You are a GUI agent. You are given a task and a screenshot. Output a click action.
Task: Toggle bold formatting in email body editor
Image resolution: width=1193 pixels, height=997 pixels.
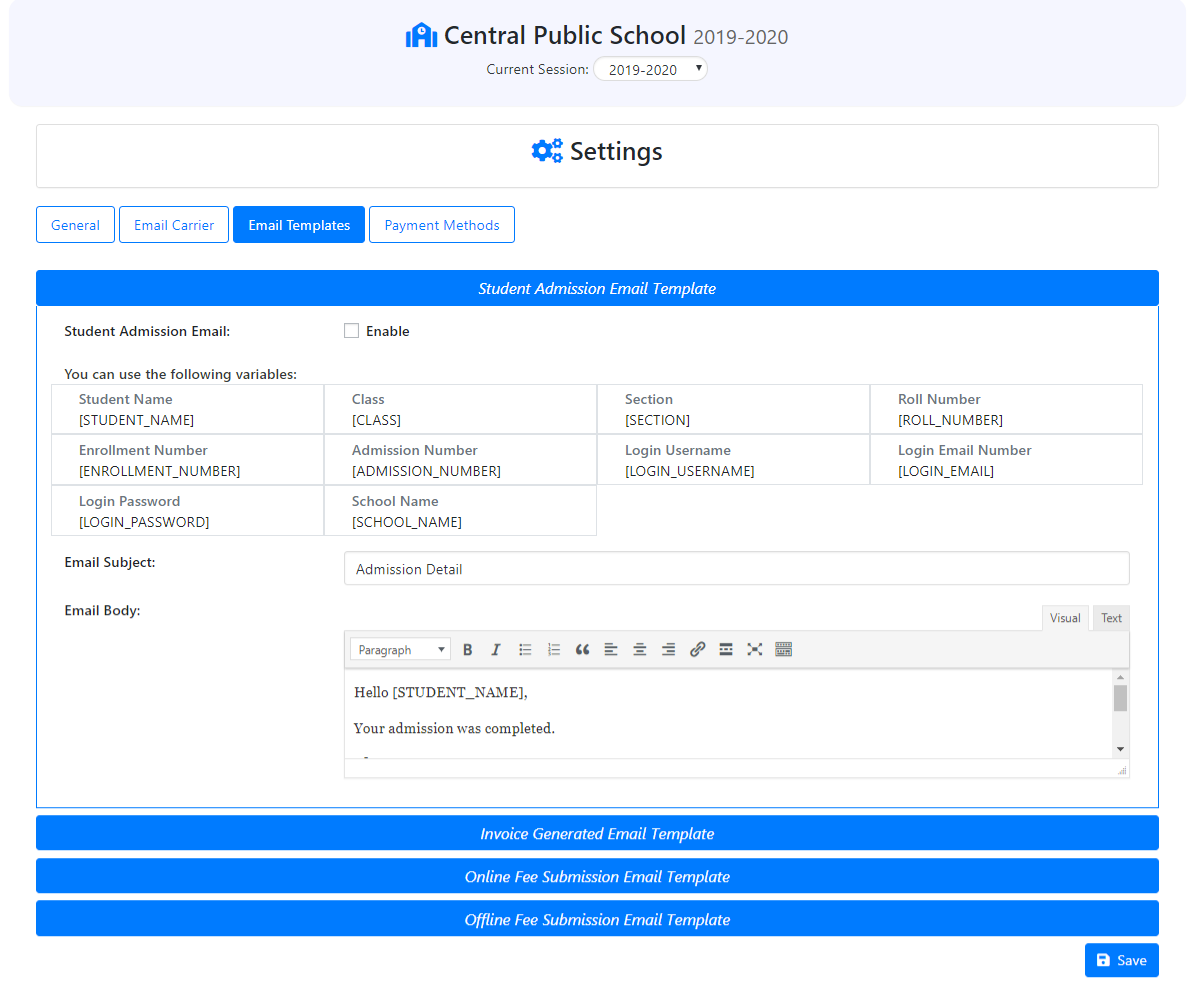(x=467, y=650)
